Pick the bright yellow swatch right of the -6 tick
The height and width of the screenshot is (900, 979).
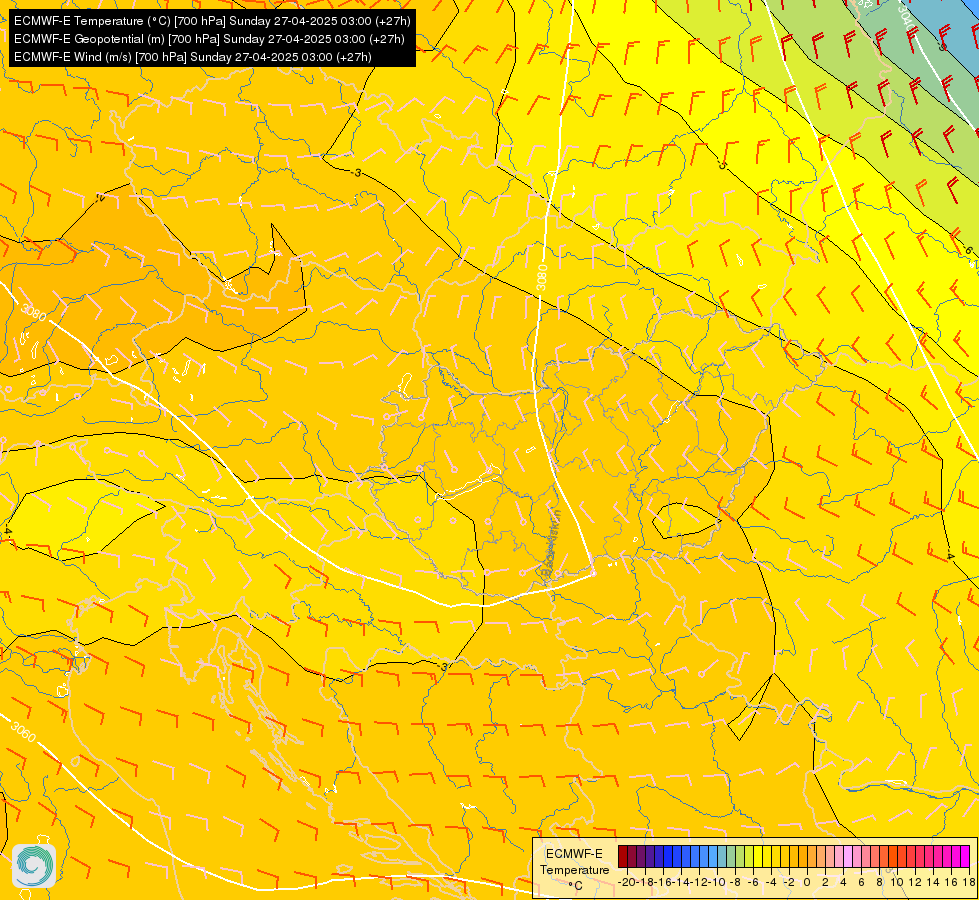pyautogui.click(x=758, y=856)
